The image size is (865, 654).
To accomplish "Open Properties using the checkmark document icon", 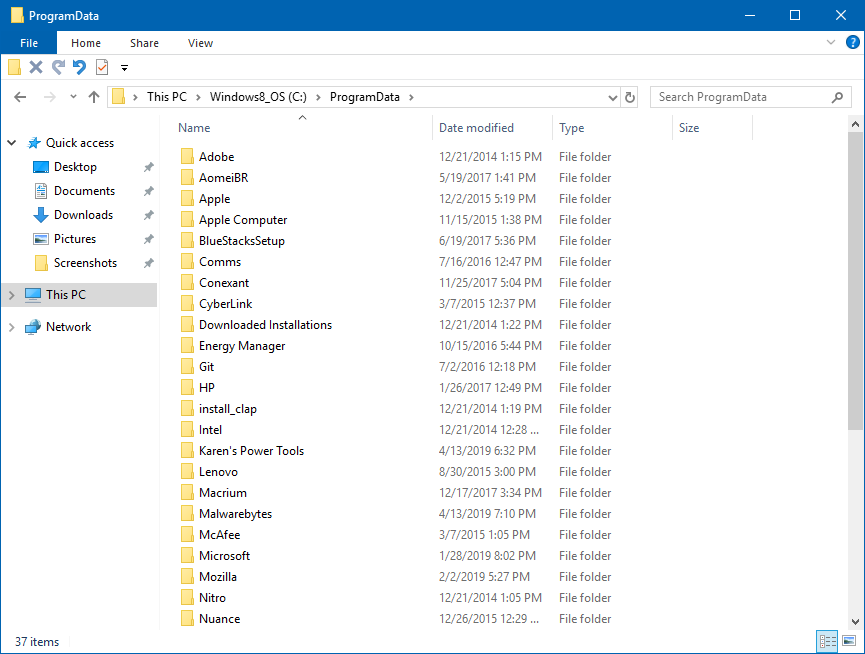I will 101,68.
